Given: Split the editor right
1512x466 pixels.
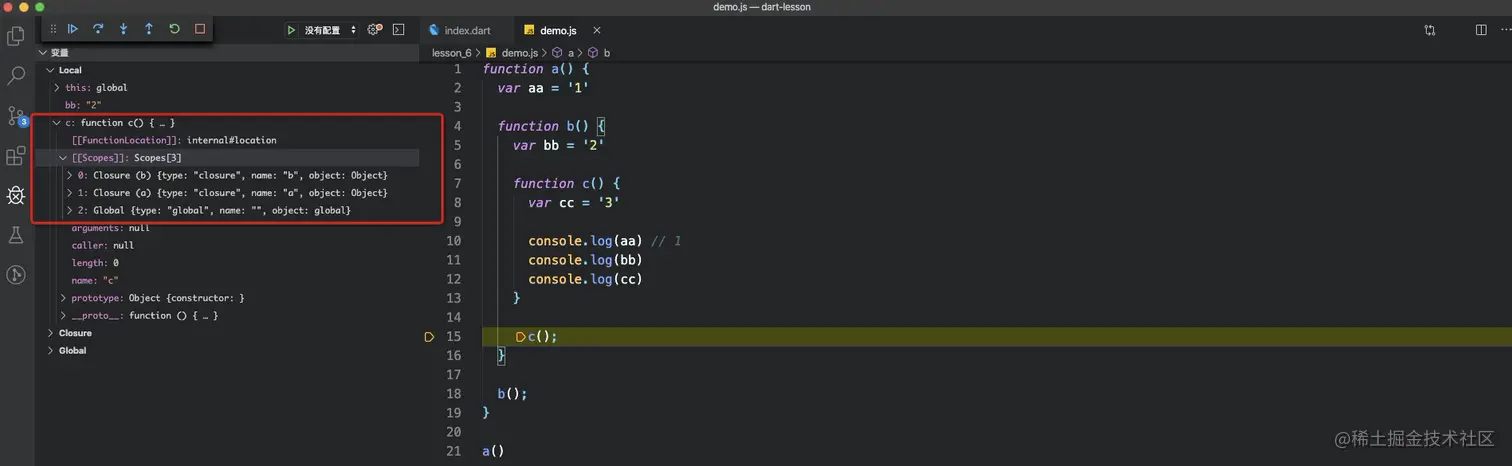Looking at the screenshot, I should pyautogui.click(x=1481, y=30).
